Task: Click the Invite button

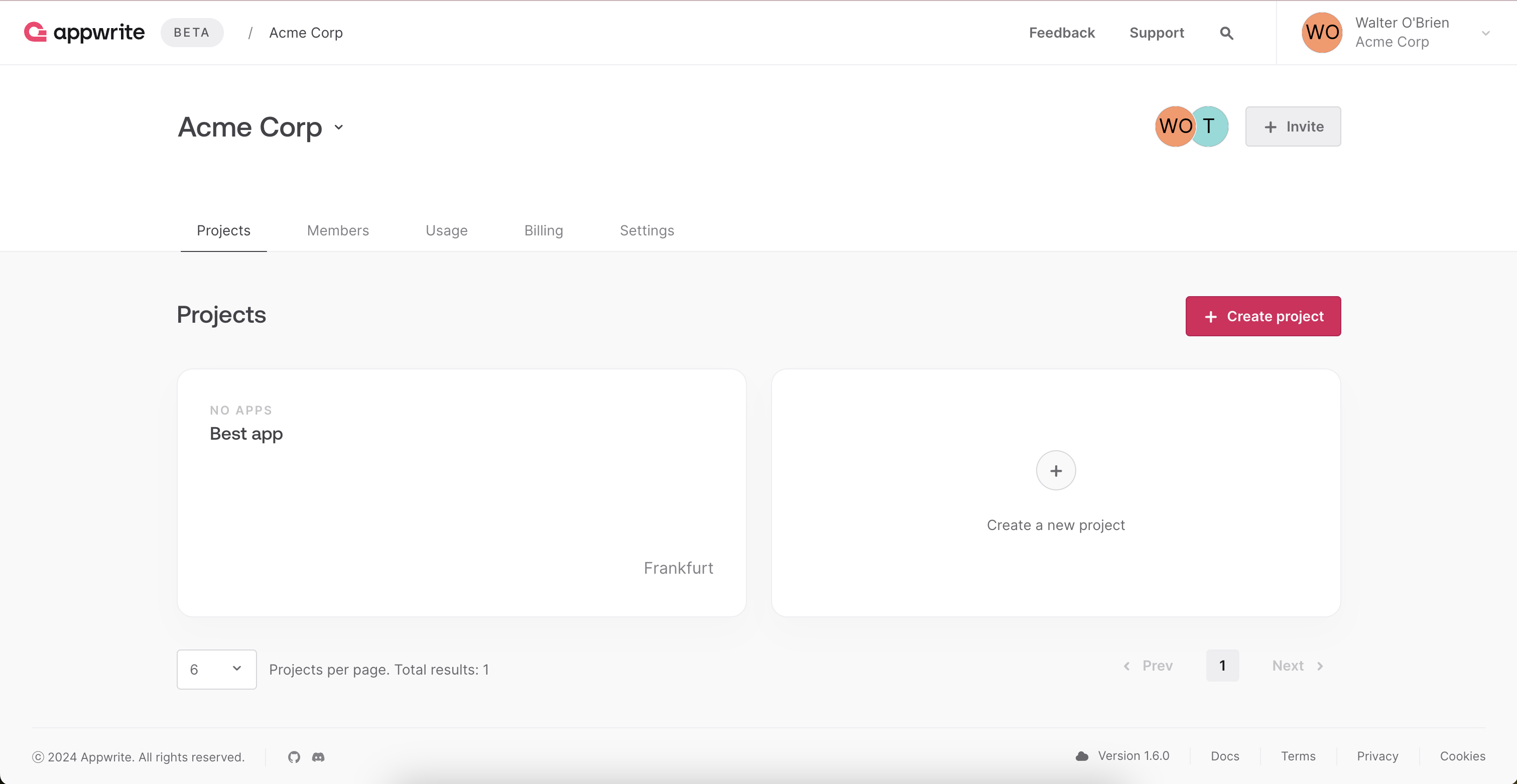Action: click(x=1293, y=126)
